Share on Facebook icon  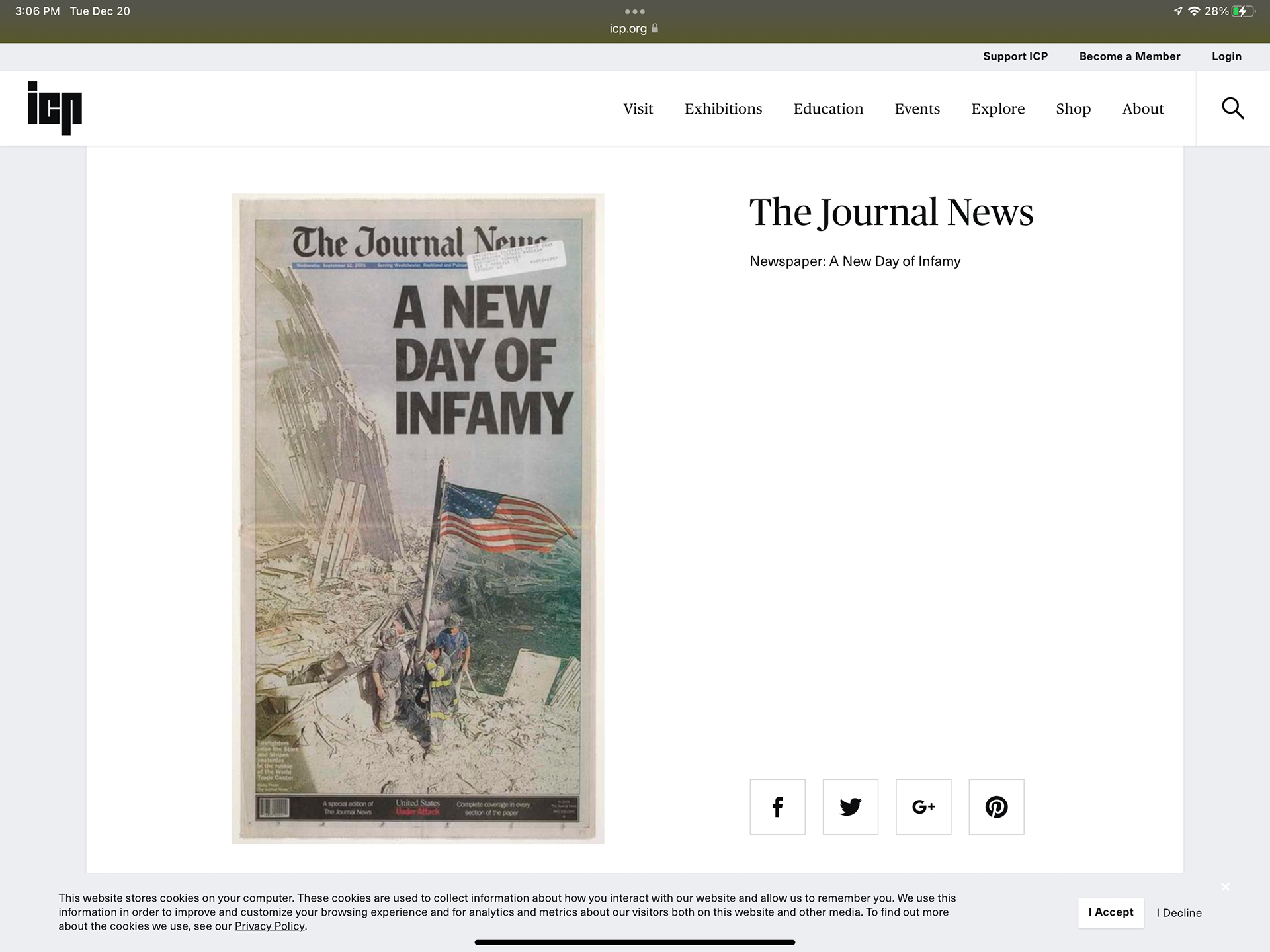pos(777,806)
